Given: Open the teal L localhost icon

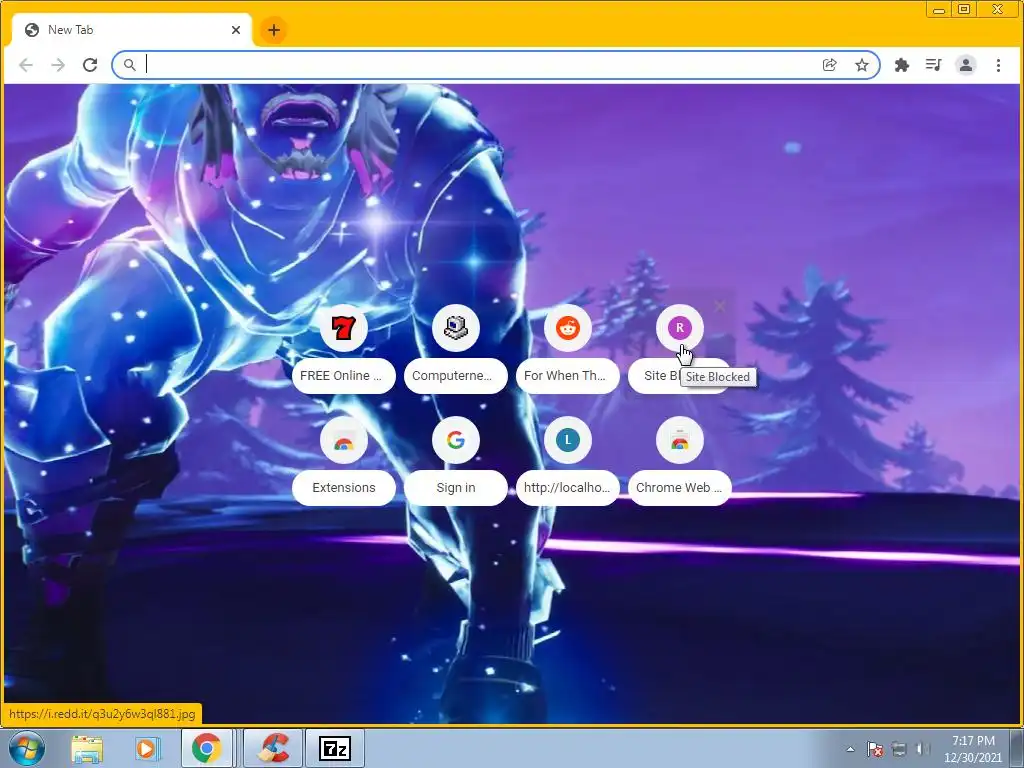Looking at the screenshot, I should tap(568, 440).
